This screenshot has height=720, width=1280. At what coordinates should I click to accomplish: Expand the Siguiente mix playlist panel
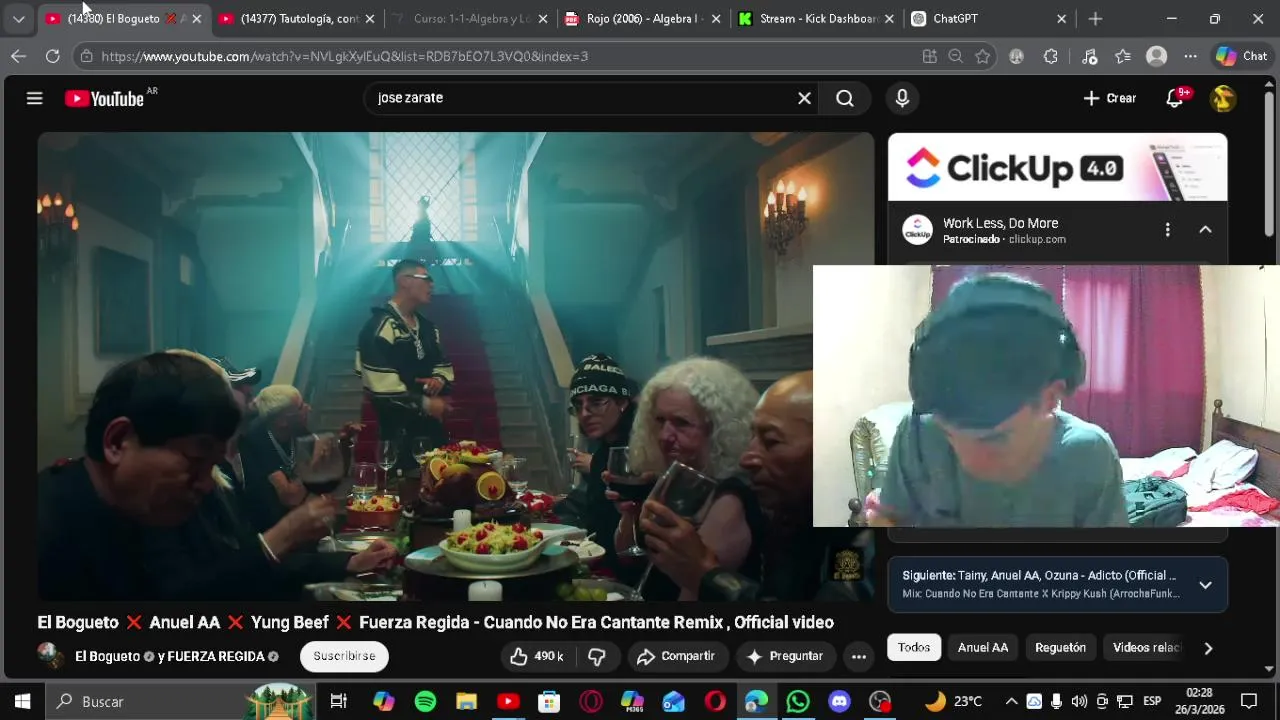(x=1205, y=585)
